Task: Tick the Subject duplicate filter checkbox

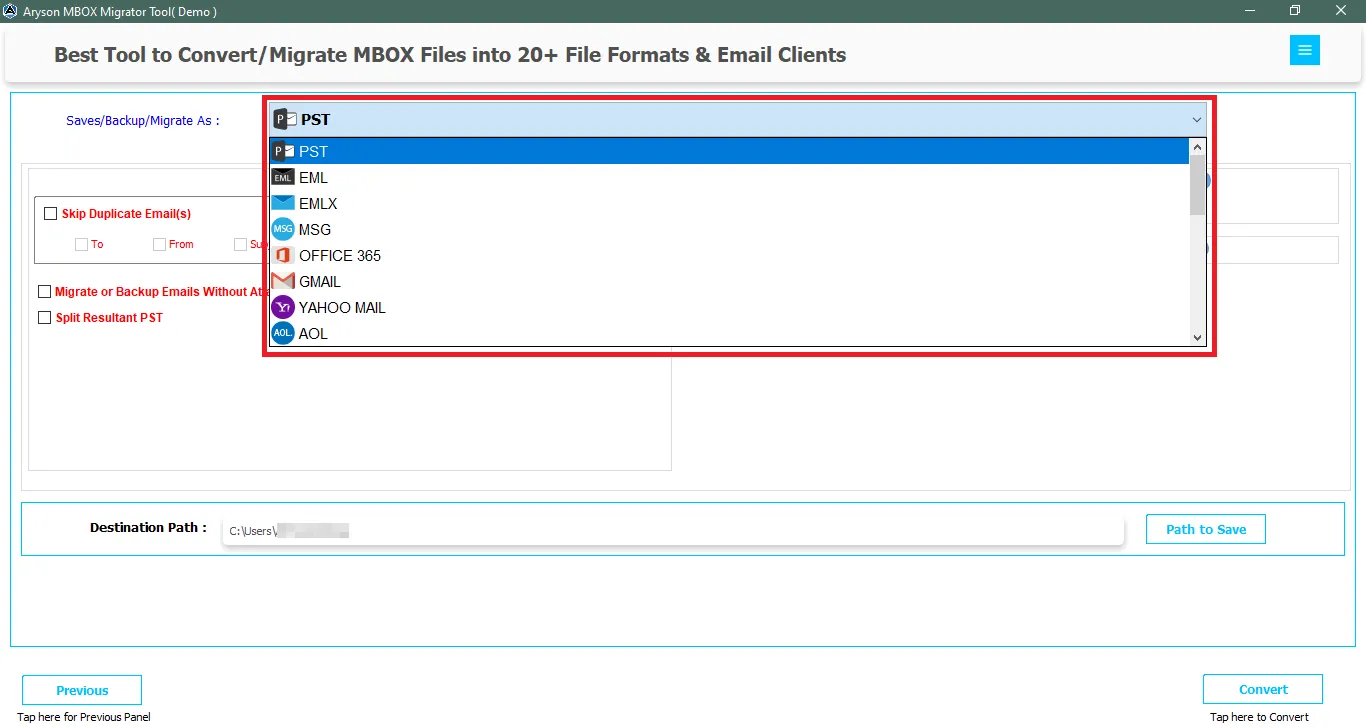Action: point(240,244)
